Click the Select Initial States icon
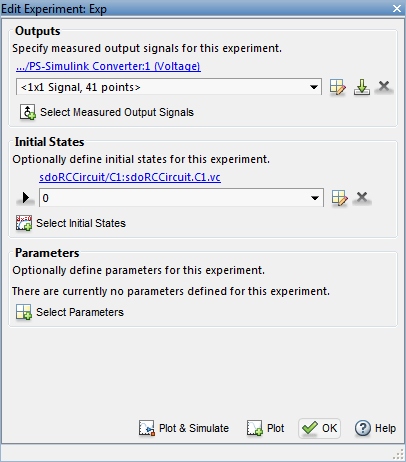 (x=24, y=223)
